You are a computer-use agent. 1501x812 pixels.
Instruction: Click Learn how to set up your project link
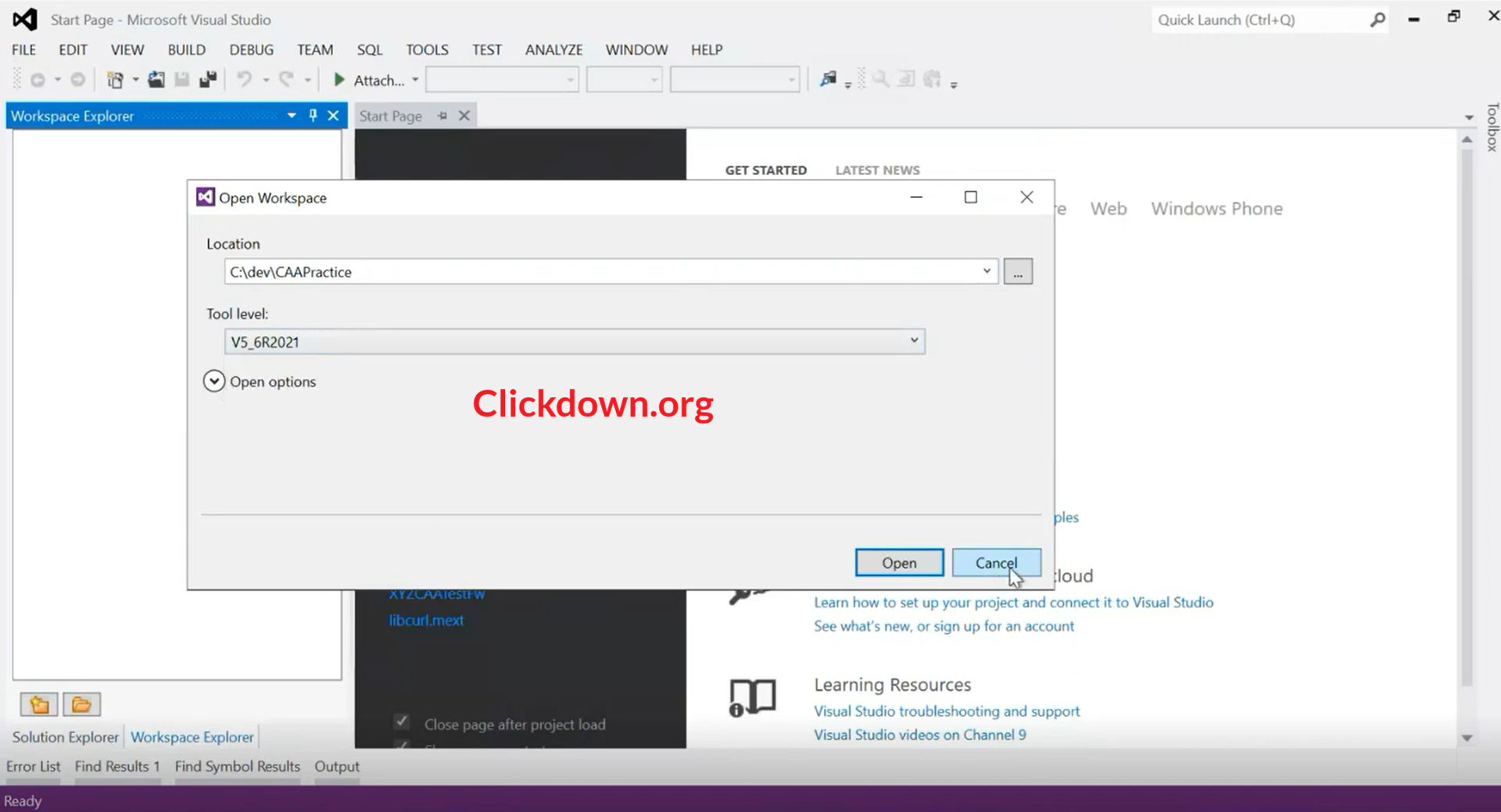coord(1013,603)
